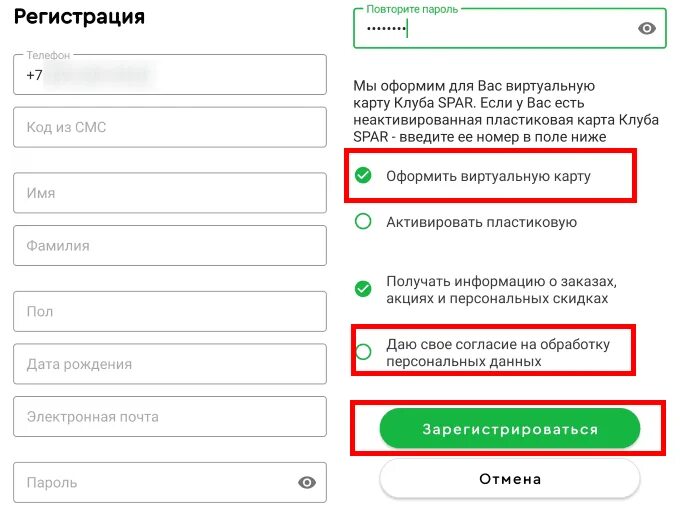This screenshot has height=506, width=680.
Task: Select the Фамилия text field
Action: pyautogui.click(x=170, y=245)
